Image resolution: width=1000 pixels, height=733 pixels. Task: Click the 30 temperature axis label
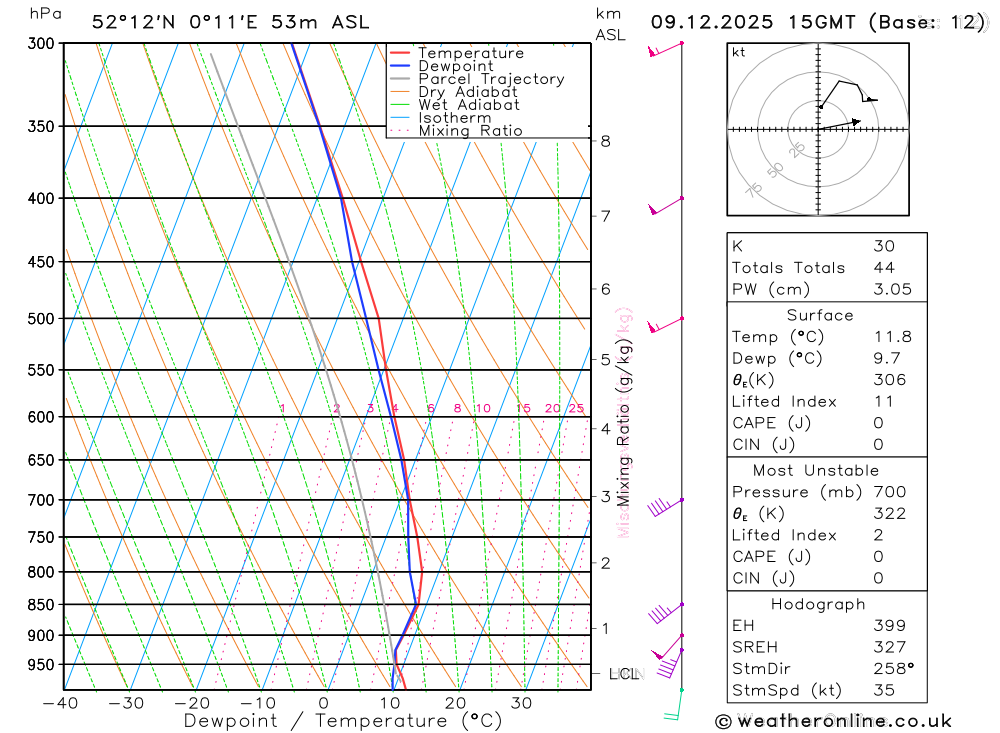(522, 703)
